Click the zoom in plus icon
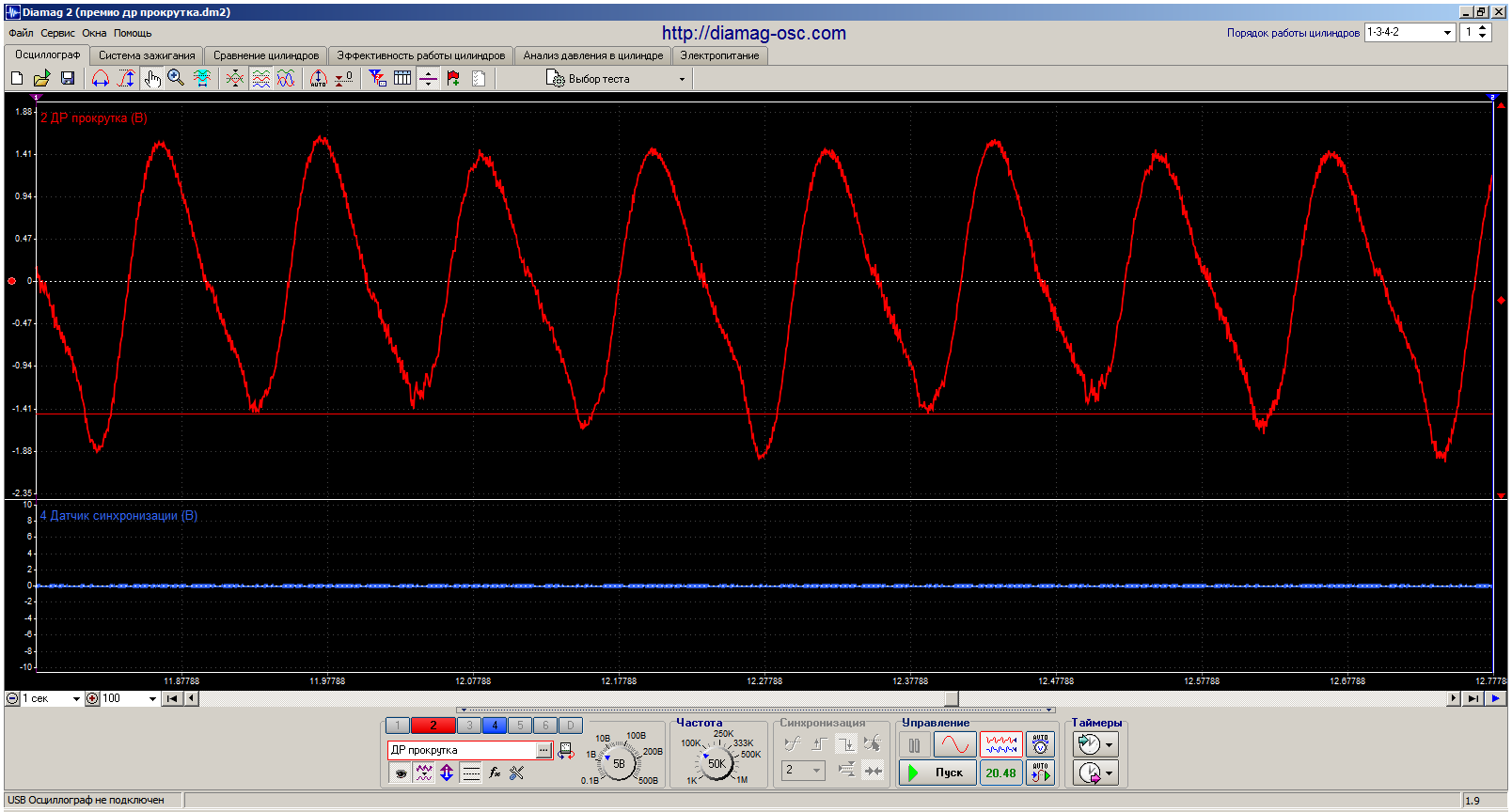 pos(92,698)
